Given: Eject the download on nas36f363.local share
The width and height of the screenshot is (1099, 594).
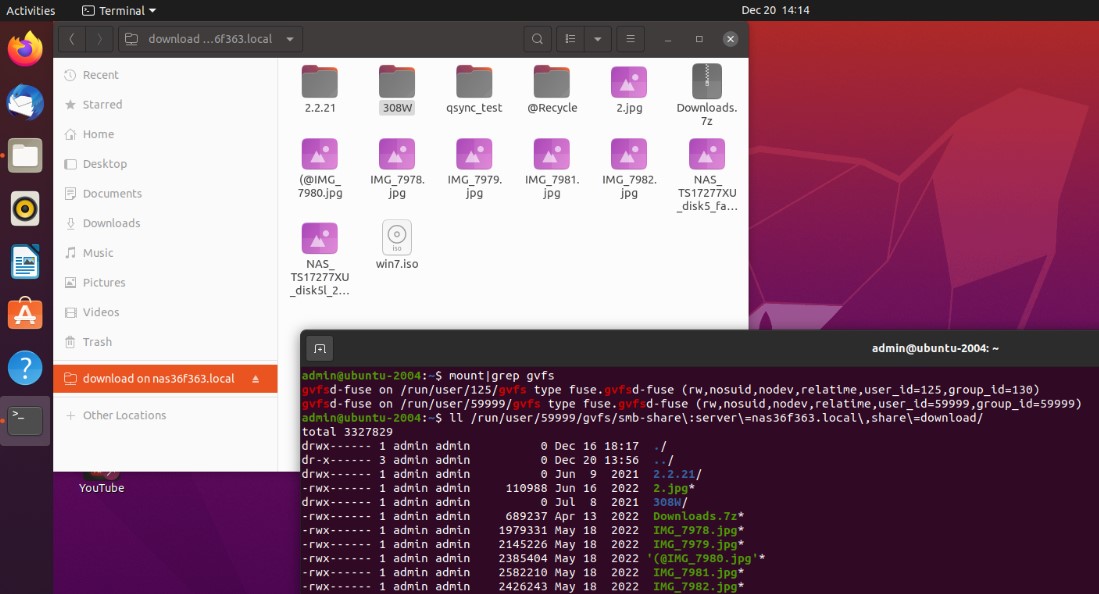Looking at the screenshot, I should click(x=255, y=379).
